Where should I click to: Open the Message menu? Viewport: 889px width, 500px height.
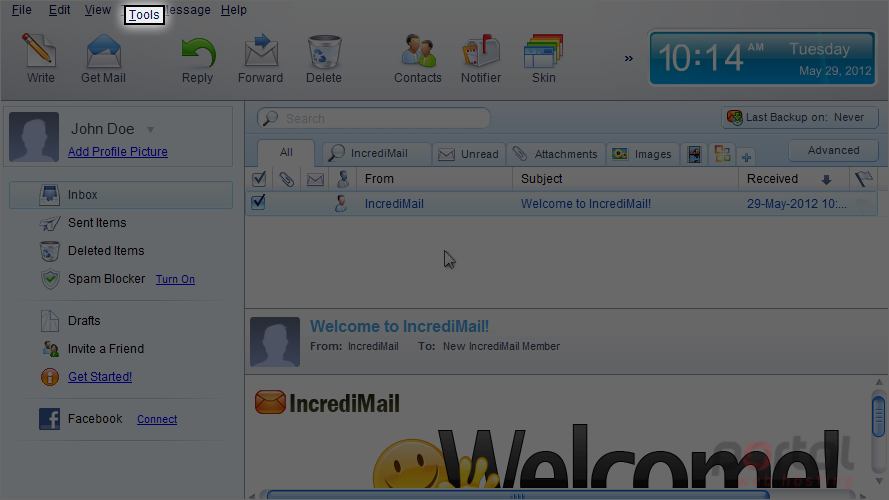pyautogui.click(x=188, y=10)
